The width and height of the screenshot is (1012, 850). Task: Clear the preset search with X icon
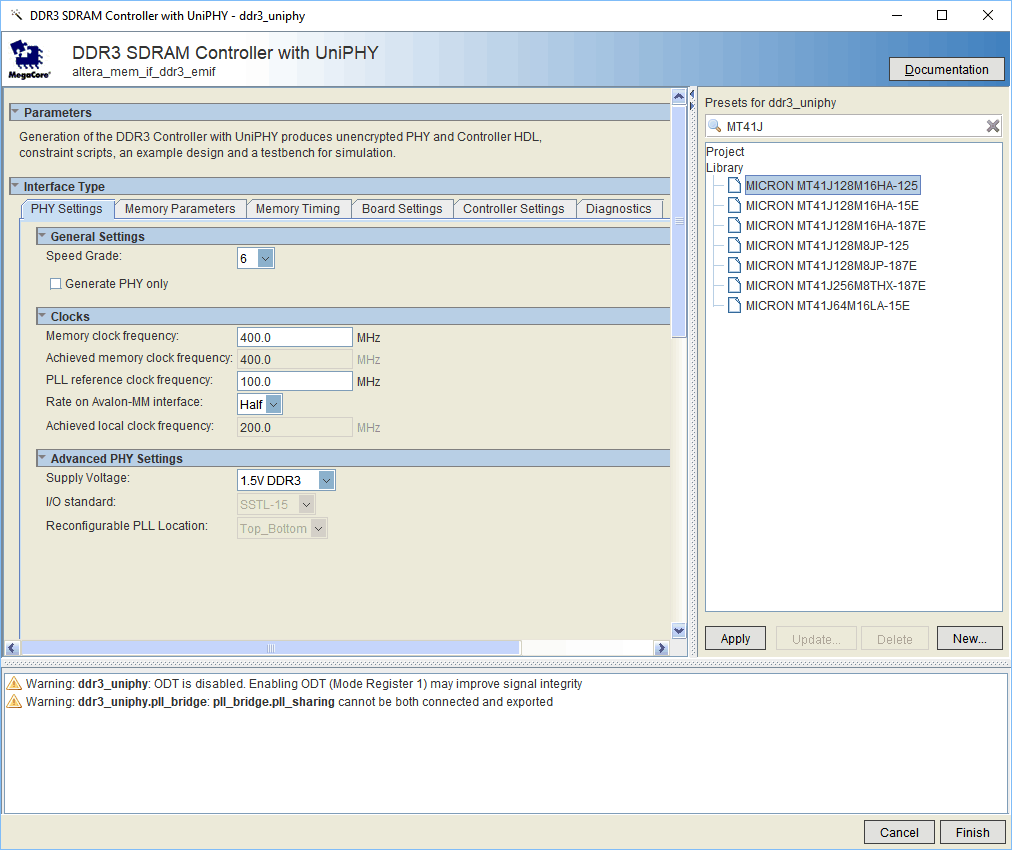(x=992, y=126)
